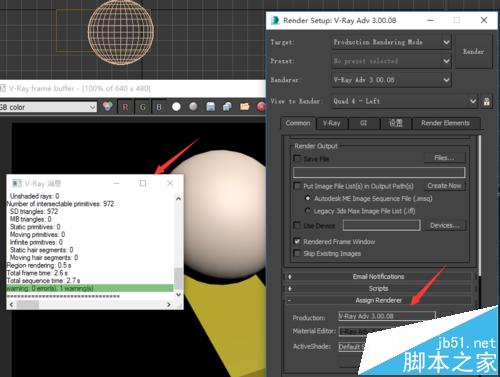Collapse Assign Renderer rollout
Image resolution: width=500 pixels, height=377 pixels.
pos(379,301)
